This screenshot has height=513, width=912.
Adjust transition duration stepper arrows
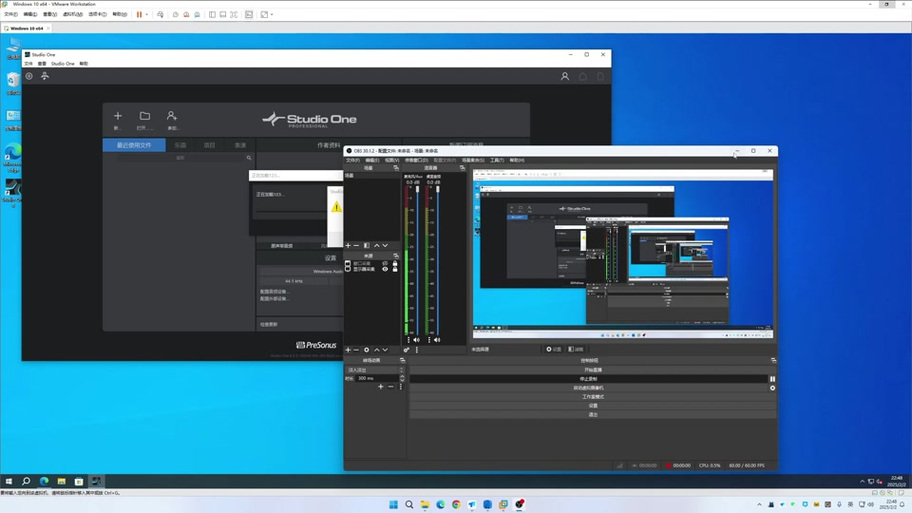pos(402,378)
